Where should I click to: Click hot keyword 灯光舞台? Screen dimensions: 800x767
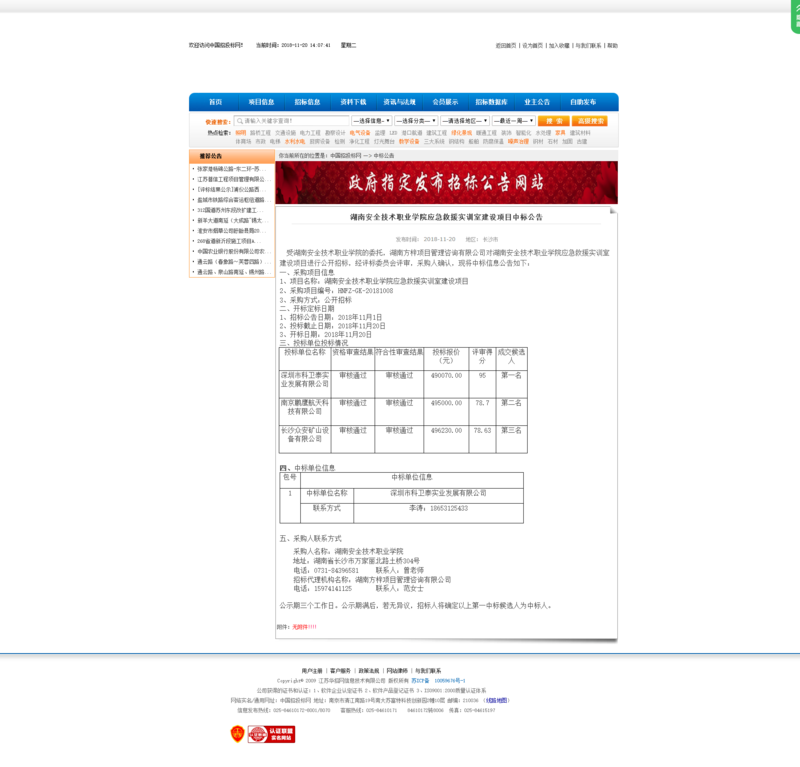384,141
